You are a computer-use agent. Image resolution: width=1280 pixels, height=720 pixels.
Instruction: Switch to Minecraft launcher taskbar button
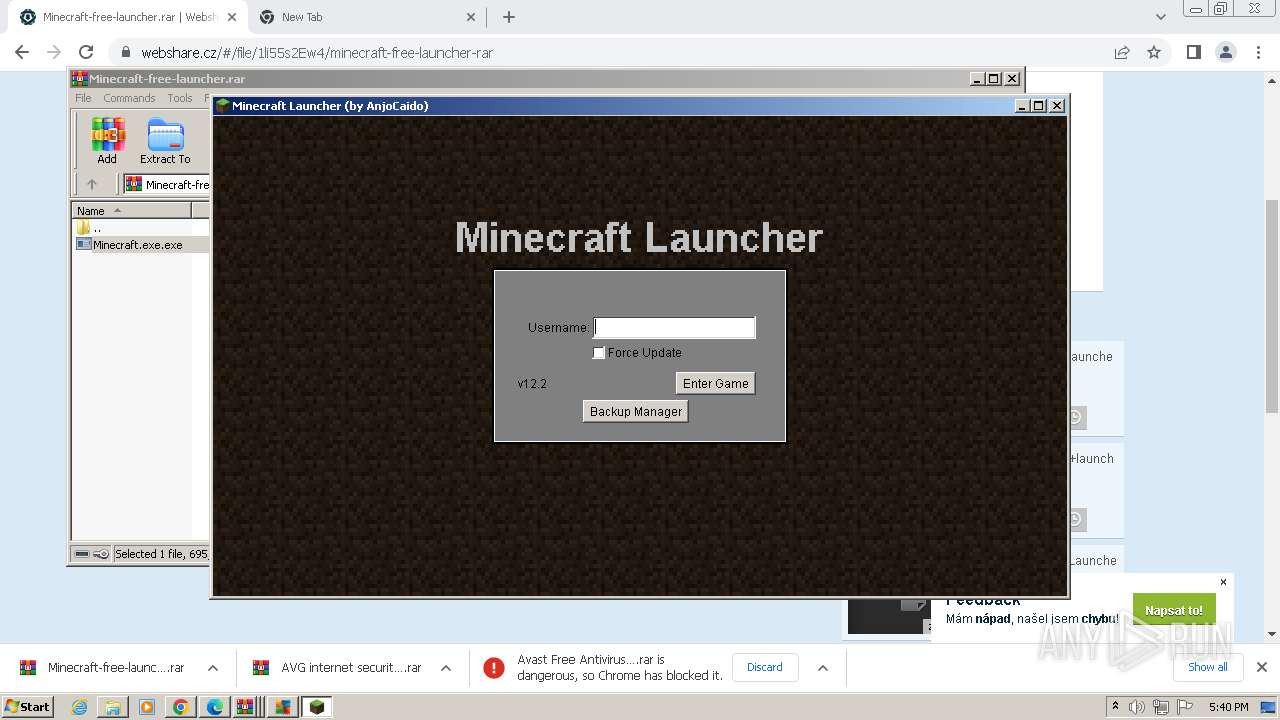click(317, 707)
